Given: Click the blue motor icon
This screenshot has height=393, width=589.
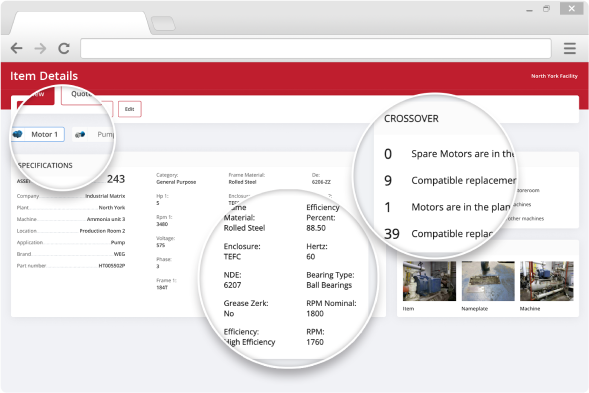Looking at the screenshot, I should (17, 134).
